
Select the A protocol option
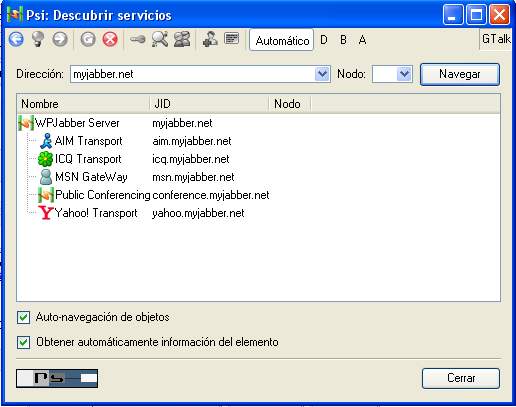[363, 40]
